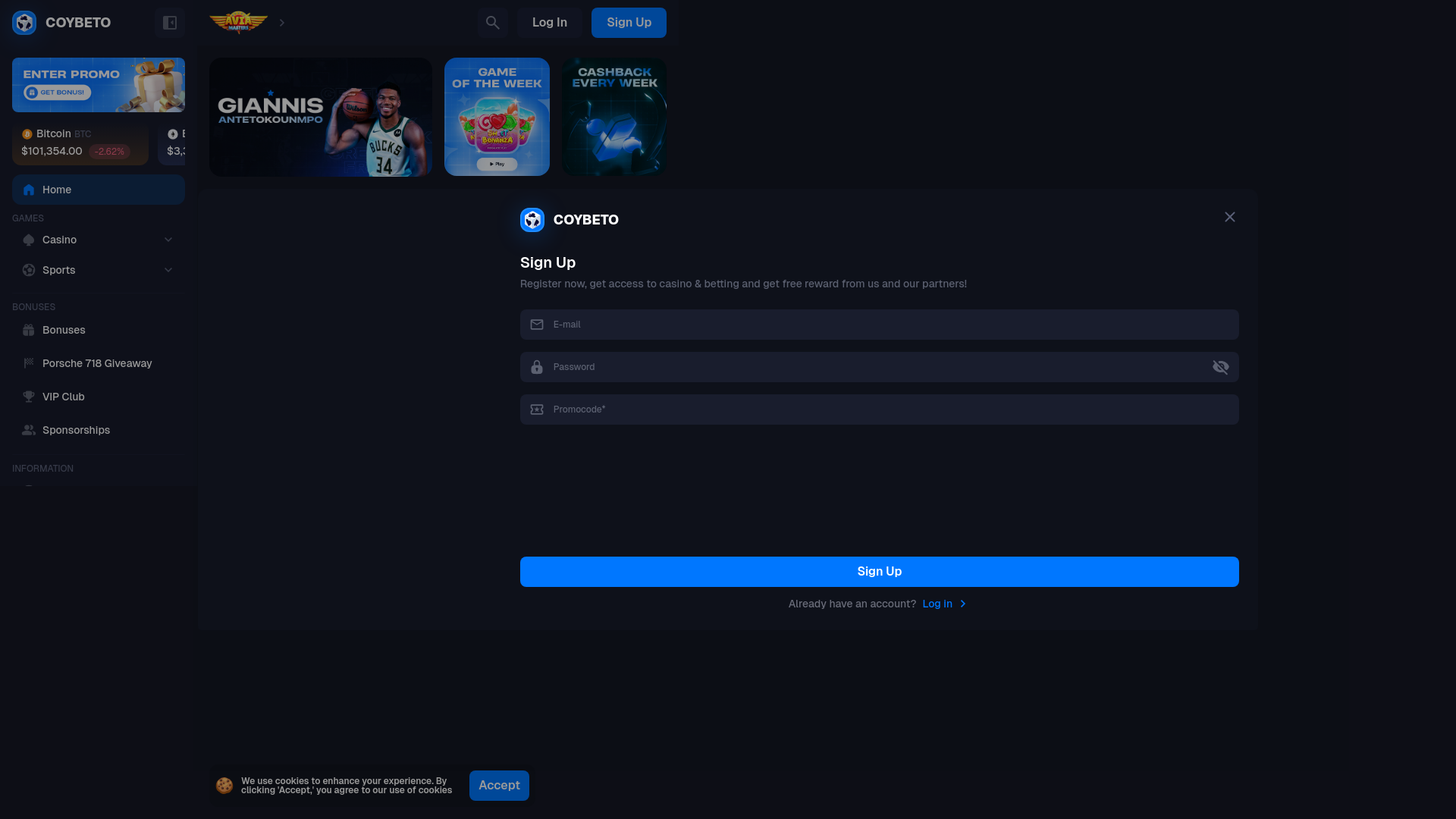Go to Home in the sidebar
Screen dimensions: 1456x819
[99, 190]
